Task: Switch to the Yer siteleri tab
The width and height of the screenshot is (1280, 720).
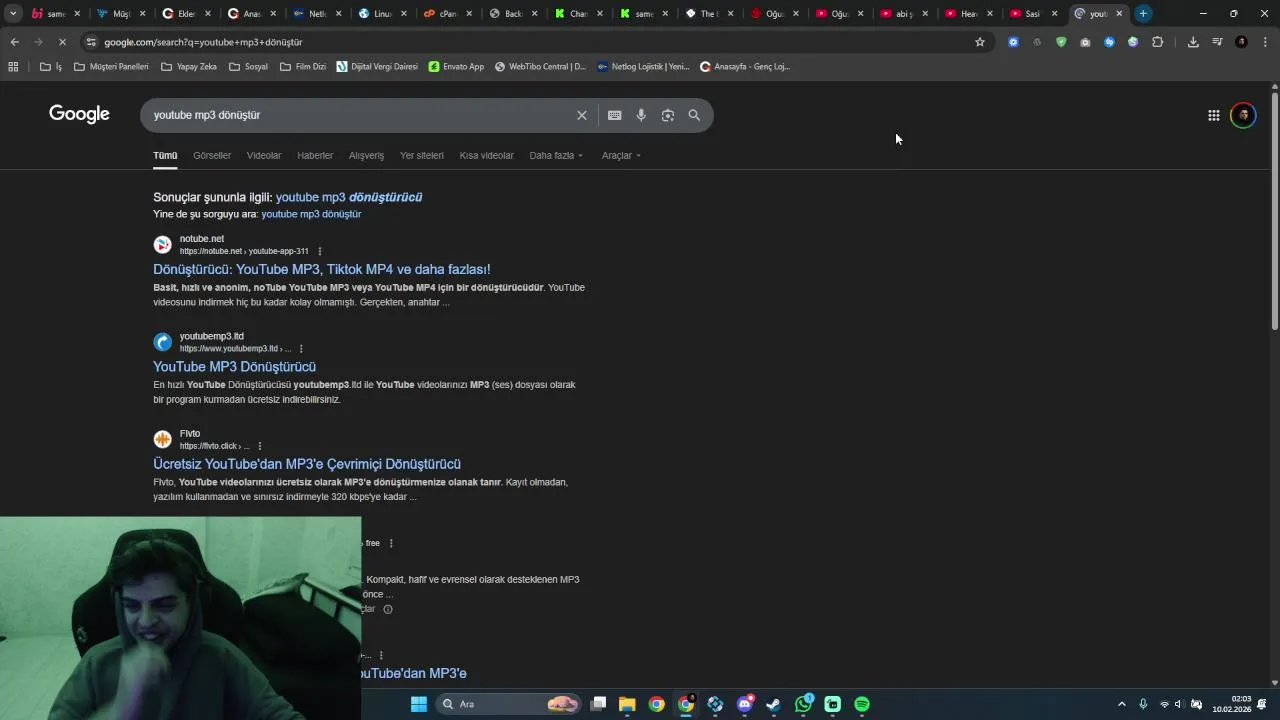Action: click(x=422, y=155)
